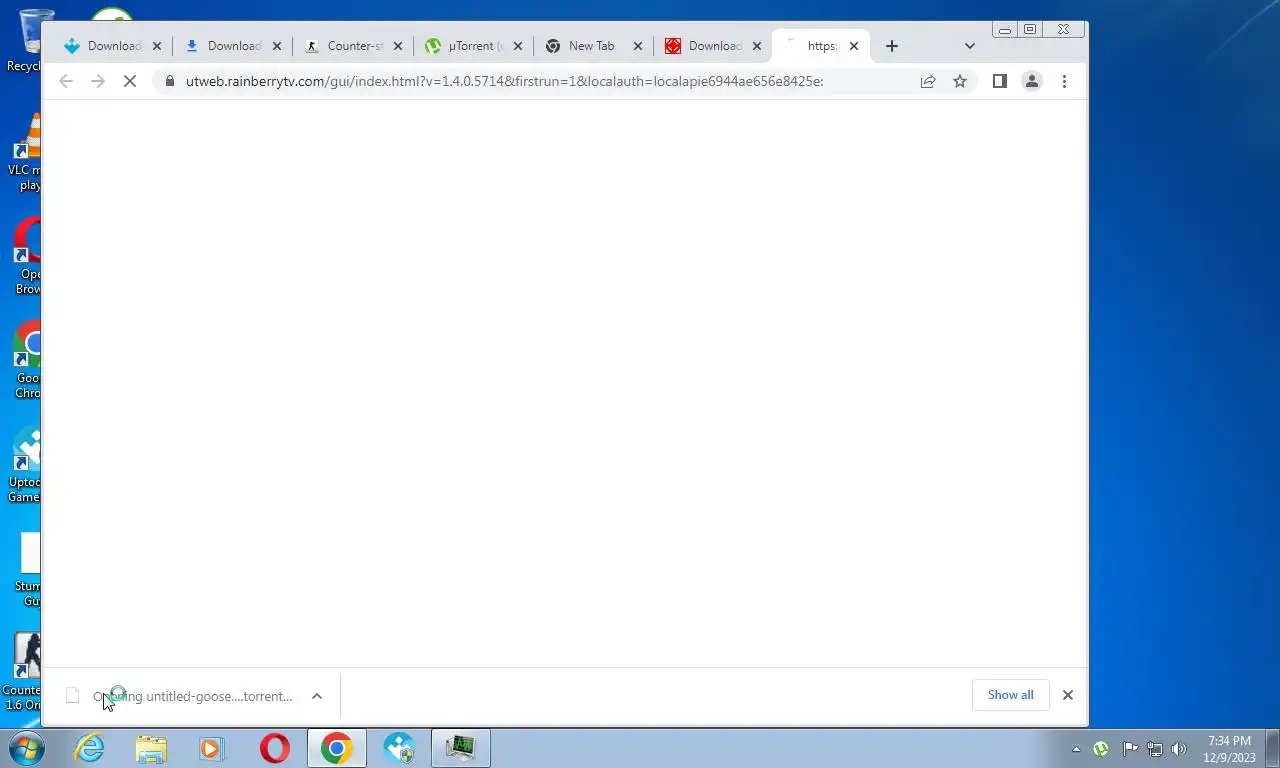Switch to the µTorrent tab
Screen dimensions: 1280x768
473,46
